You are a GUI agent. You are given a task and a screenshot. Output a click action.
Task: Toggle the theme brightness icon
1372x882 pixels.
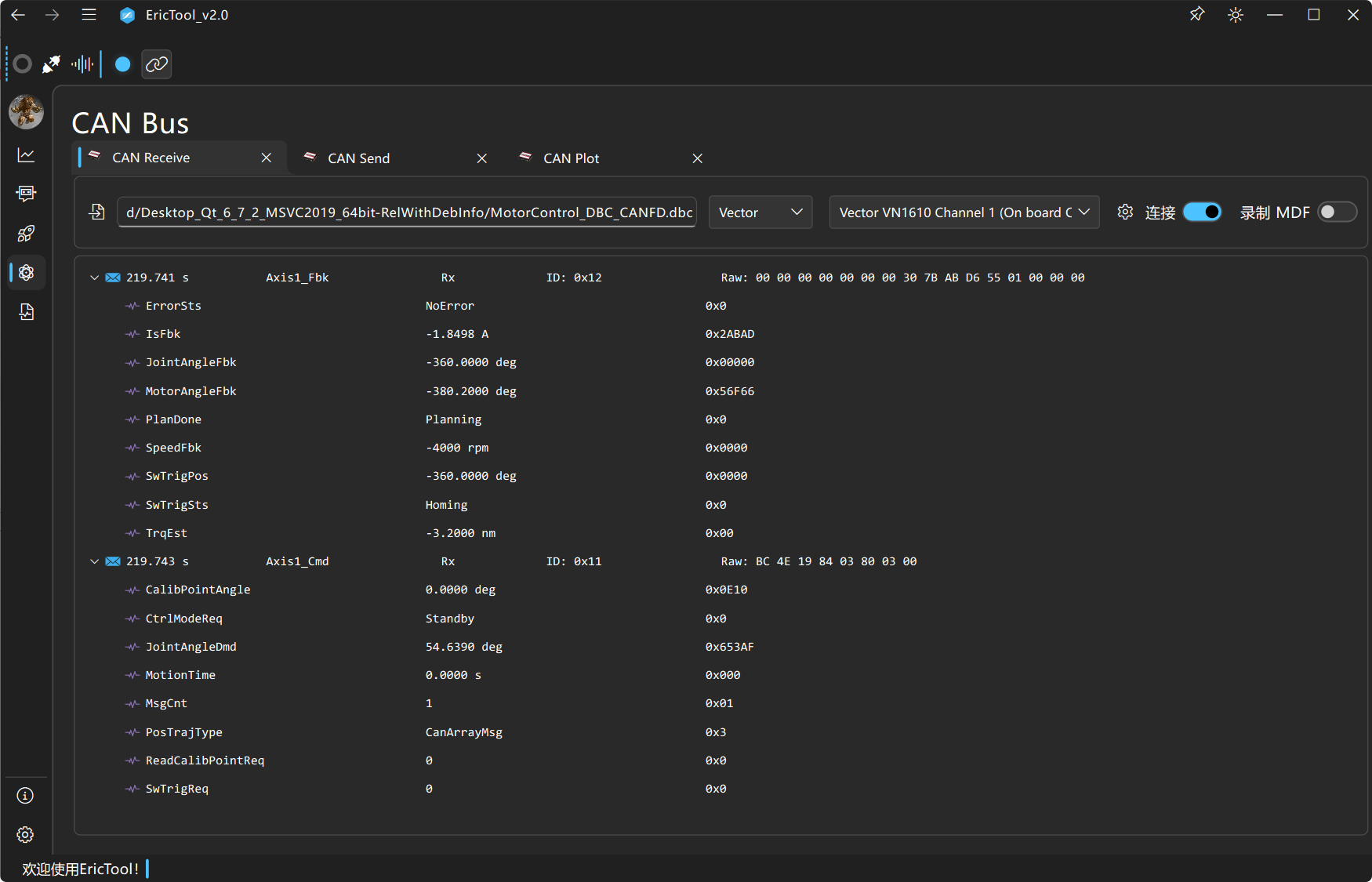tap(1236, 15)
